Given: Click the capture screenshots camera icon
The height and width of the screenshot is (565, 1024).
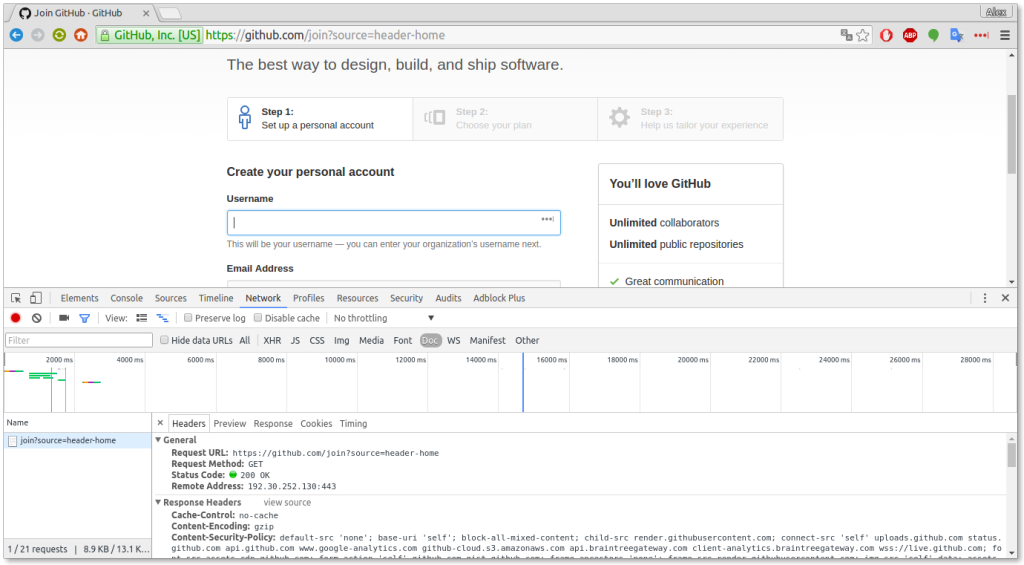Looking at the screenshot, I should pyautogui.click(x=63, y=318).
